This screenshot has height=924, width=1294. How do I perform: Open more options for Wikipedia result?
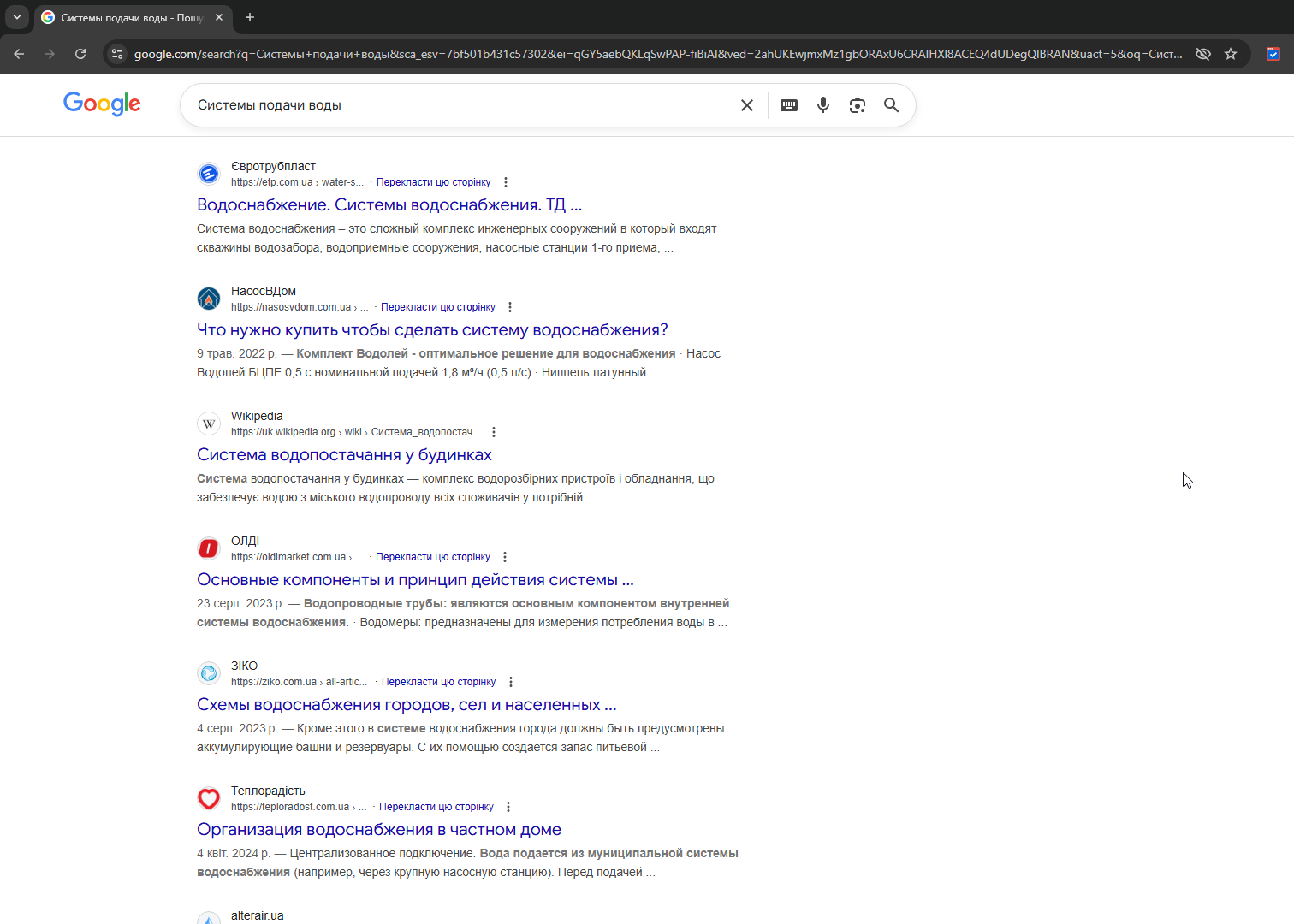pyautogui.click(x=494, y=432)
